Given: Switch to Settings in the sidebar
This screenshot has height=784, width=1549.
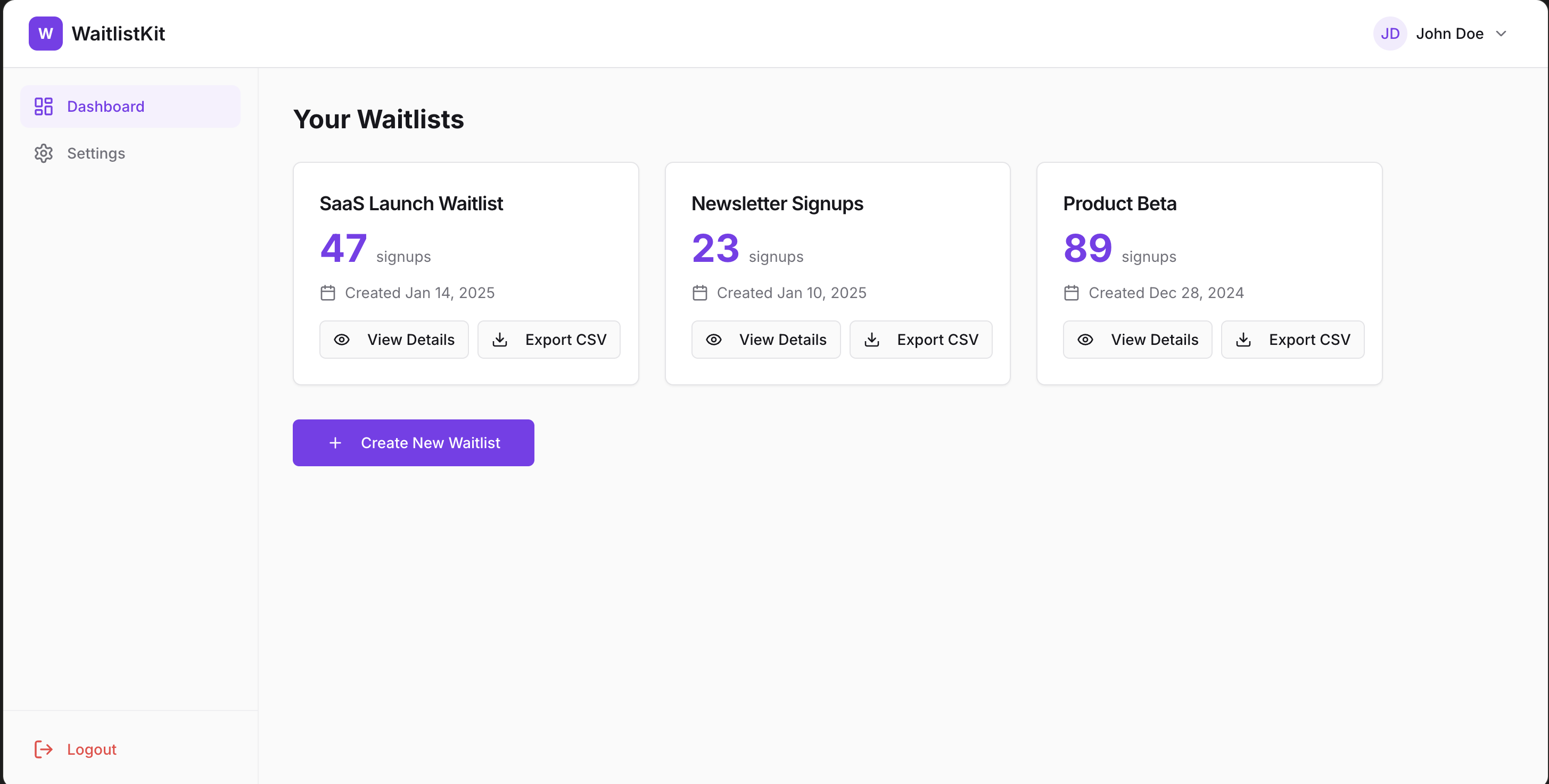Looking at the screenshot, I should (x=97, y=153).
